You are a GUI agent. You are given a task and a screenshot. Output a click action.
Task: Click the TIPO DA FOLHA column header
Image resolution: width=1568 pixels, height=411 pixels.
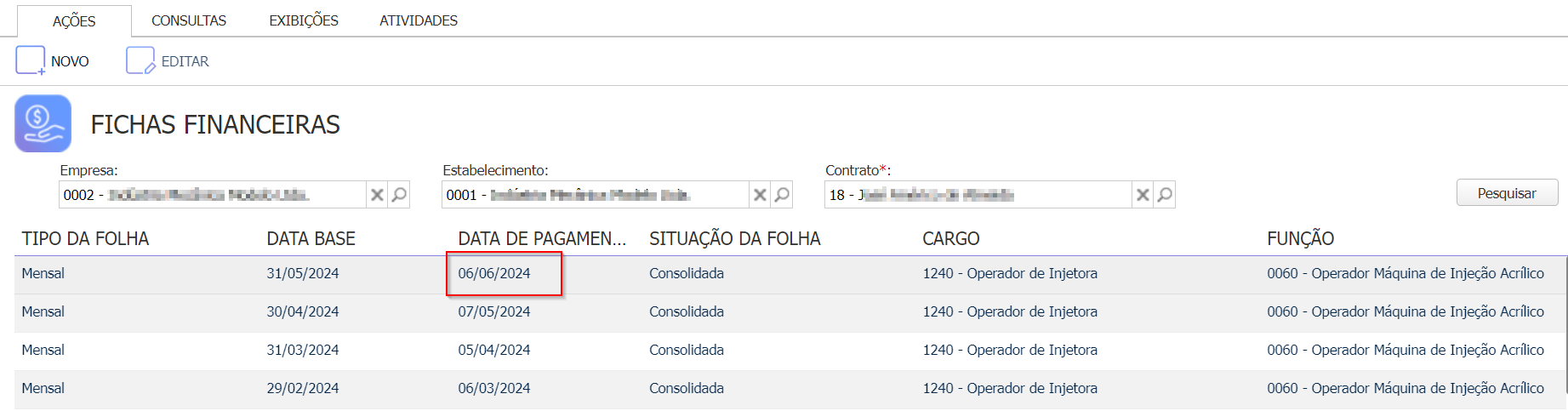[x=85, y=239]
